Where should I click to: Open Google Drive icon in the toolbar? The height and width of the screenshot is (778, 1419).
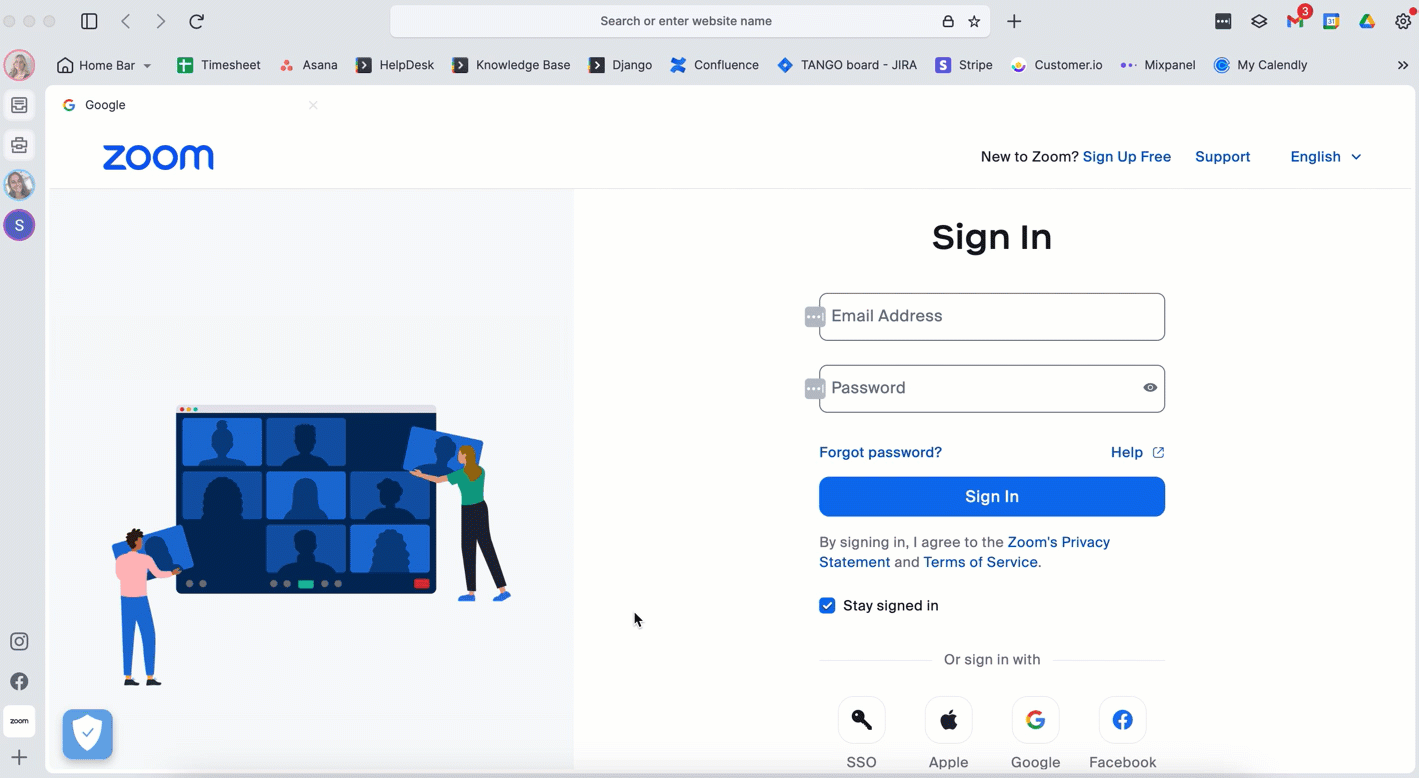(x=1367, y=21)
